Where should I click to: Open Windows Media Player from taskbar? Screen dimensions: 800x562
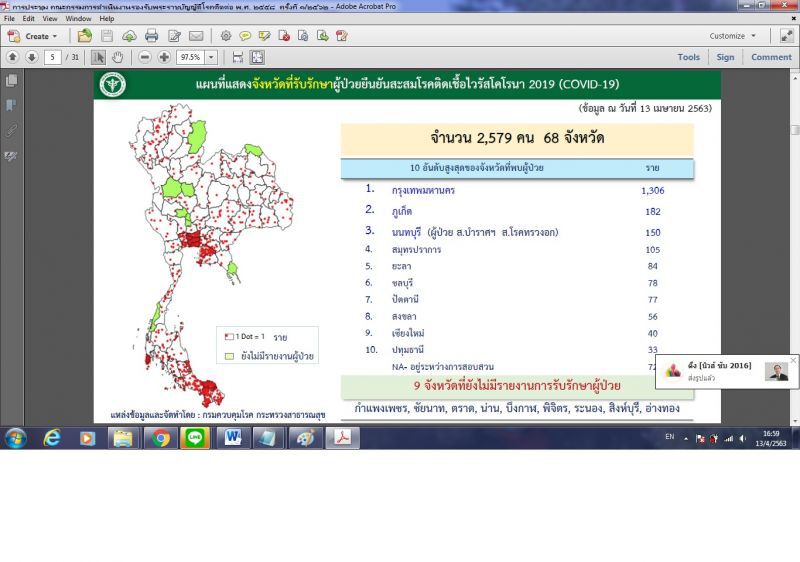click(x=87, y=438)
